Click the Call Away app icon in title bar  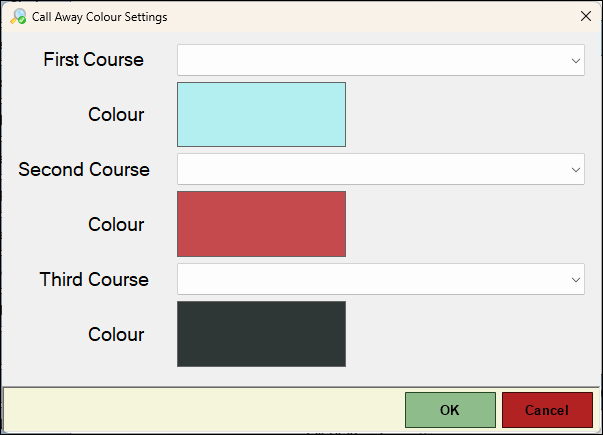point(18,16)
